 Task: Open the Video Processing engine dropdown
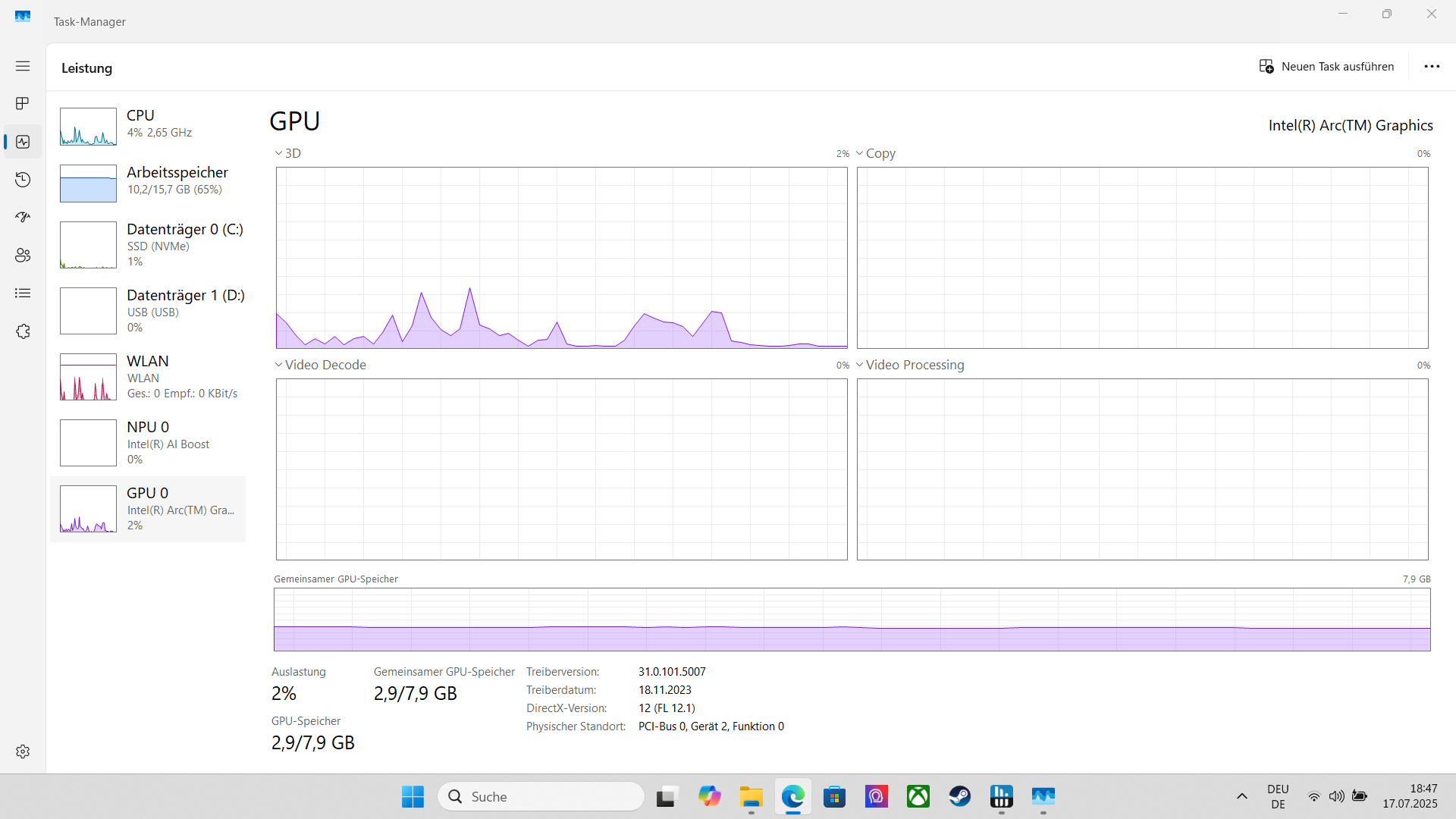tap(910, 365)
